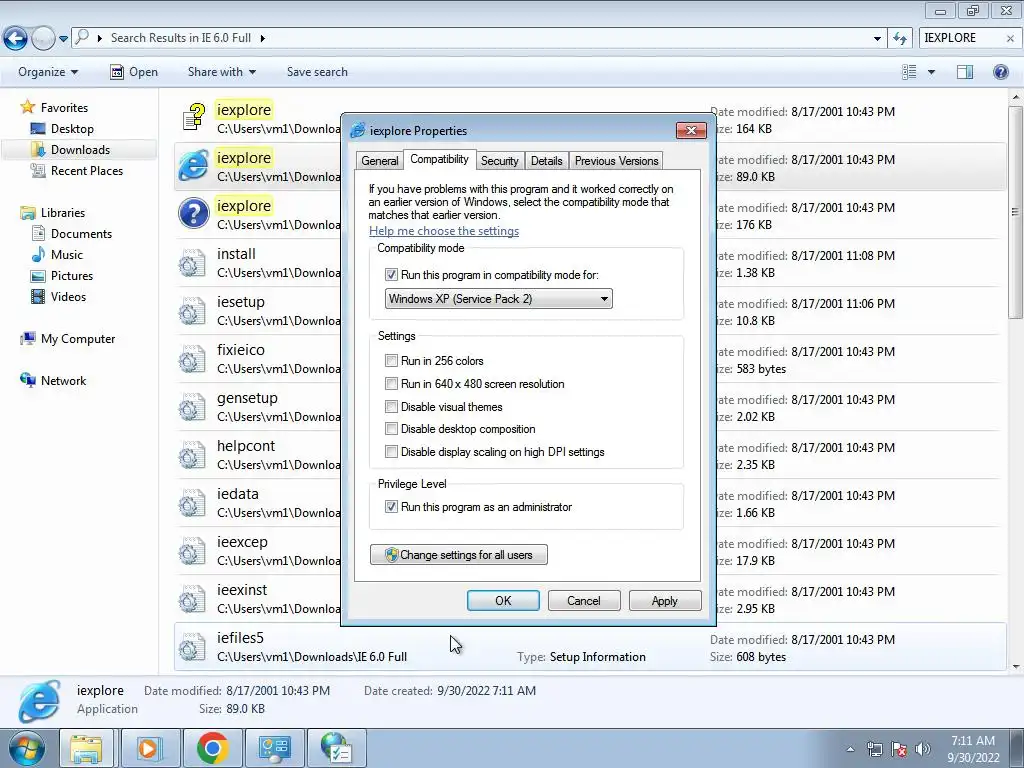Open Windows Media Player from taskbar

click(x=150, y=748)
